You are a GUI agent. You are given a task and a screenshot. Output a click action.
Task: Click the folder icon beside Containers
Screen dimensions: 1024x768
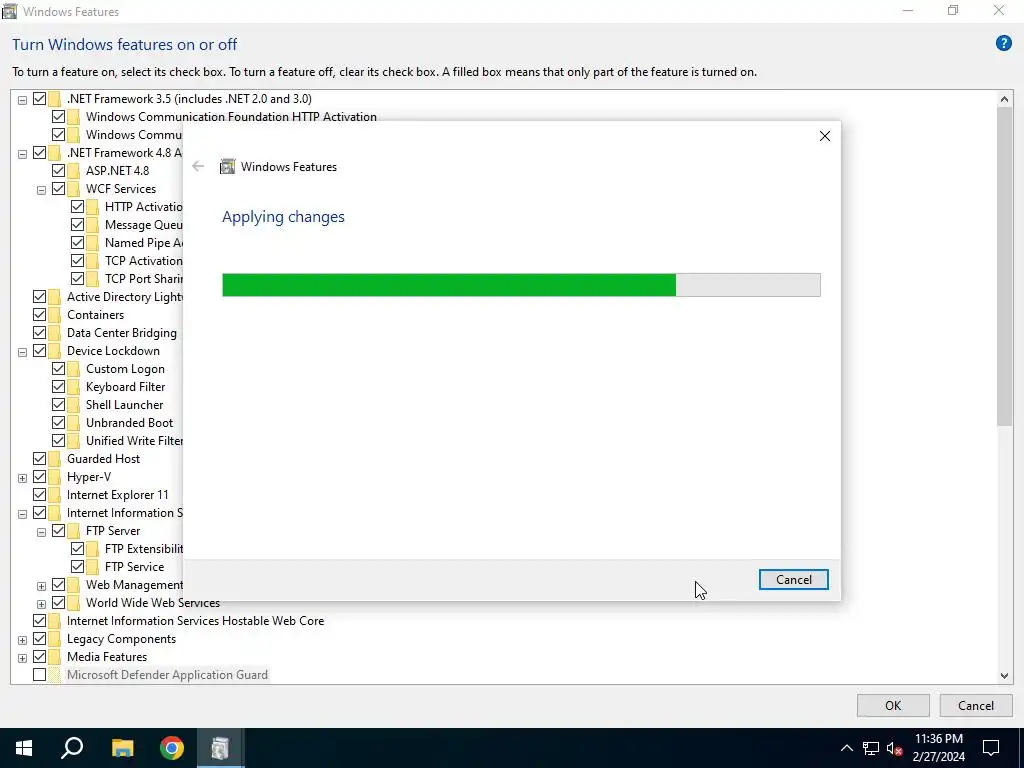click(x=54, y=315)
